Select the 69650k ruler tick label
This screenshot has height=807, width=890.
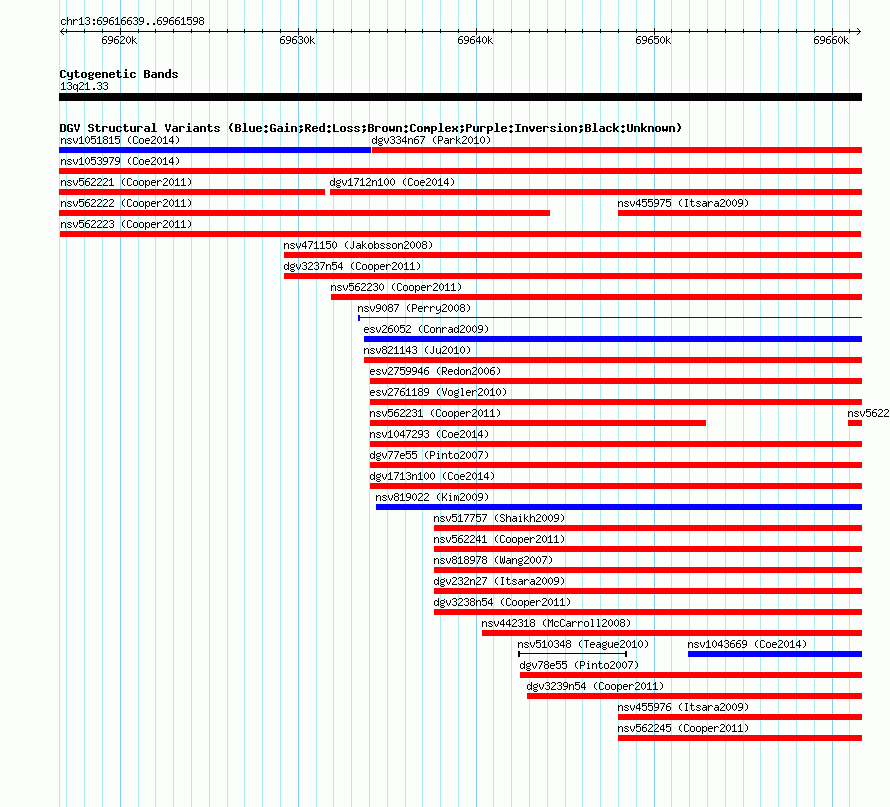tap(653, 40)
